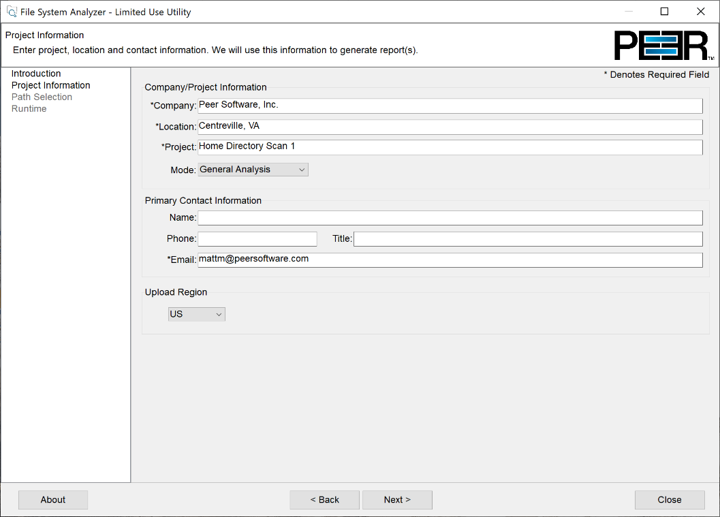The image size is (720, 517).
Task: Minimize the File System Analyzer window
Action: click(x=629, y=11)
